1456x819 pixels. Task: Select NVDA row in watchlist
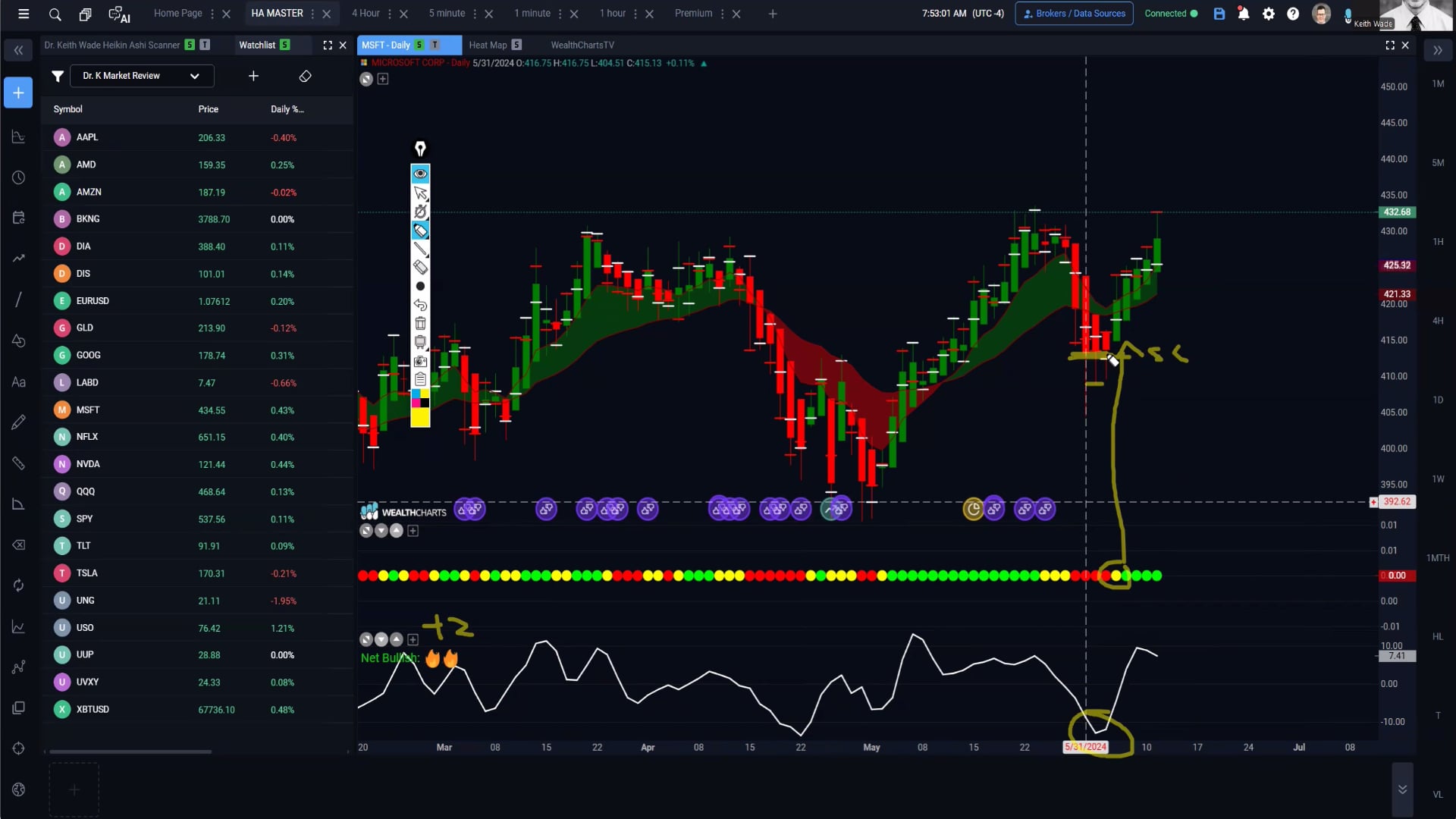point(197,464)
